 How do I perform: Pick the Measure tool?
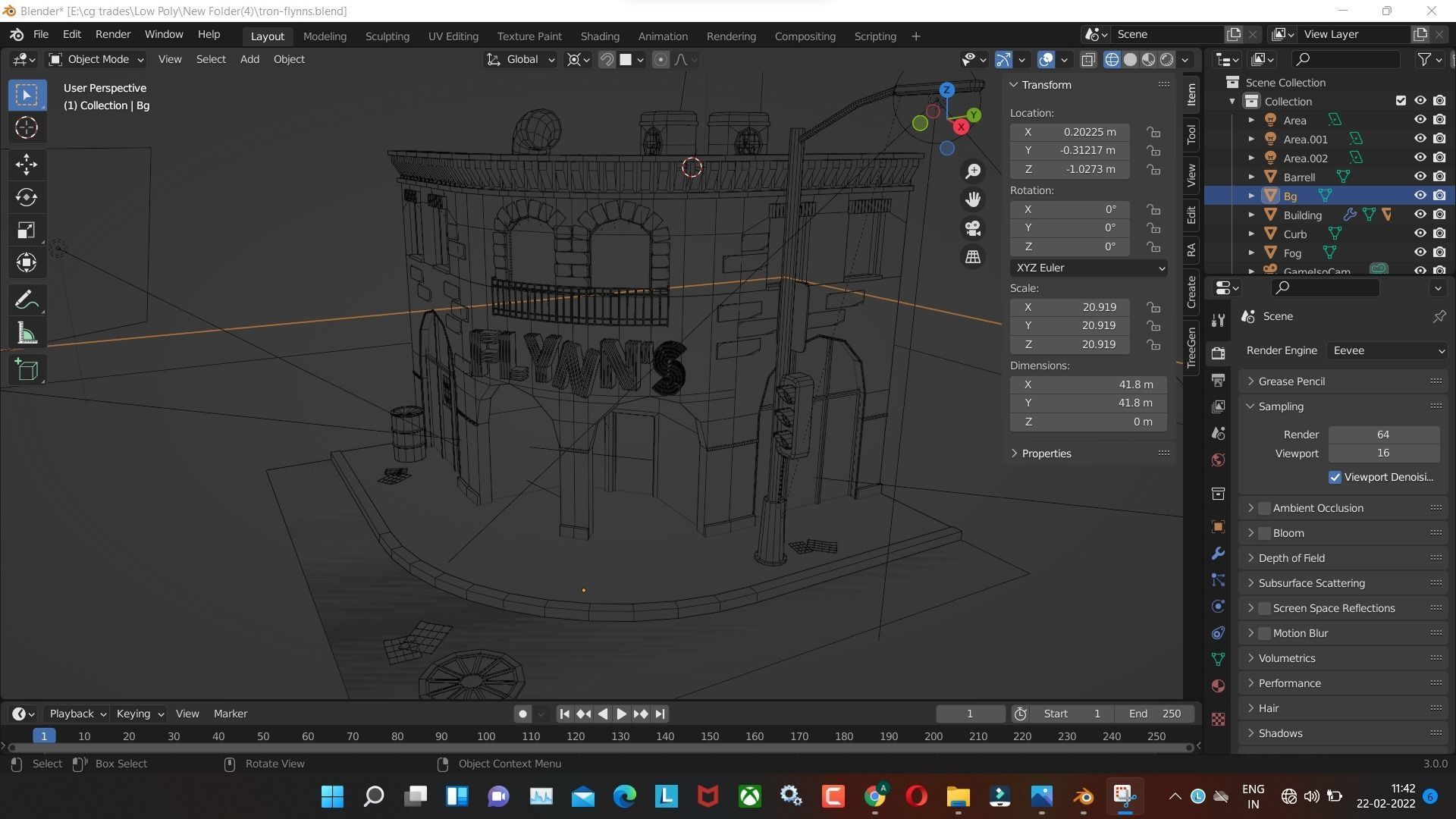coord(27,334)
